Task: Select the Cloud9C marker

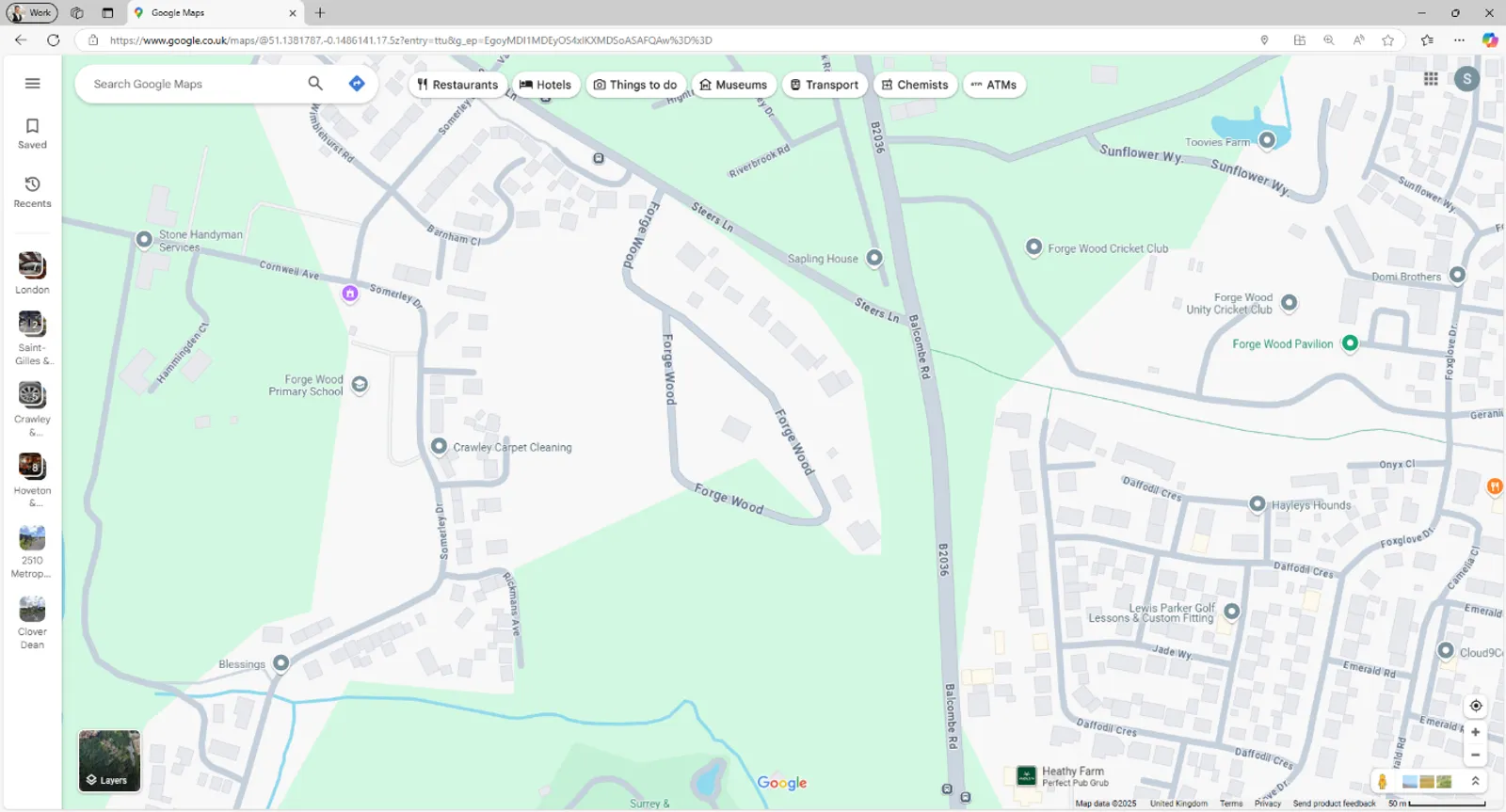Action: 1446,650
